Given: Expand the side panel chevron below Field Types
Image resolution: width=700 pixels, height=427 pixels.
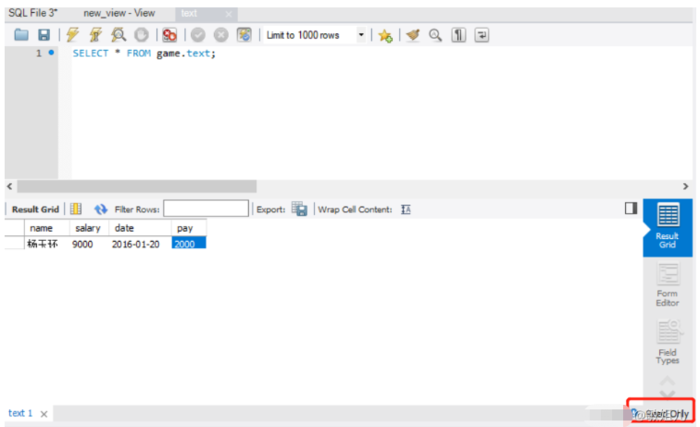Looking at the screenshot, I should click(667, 385).
